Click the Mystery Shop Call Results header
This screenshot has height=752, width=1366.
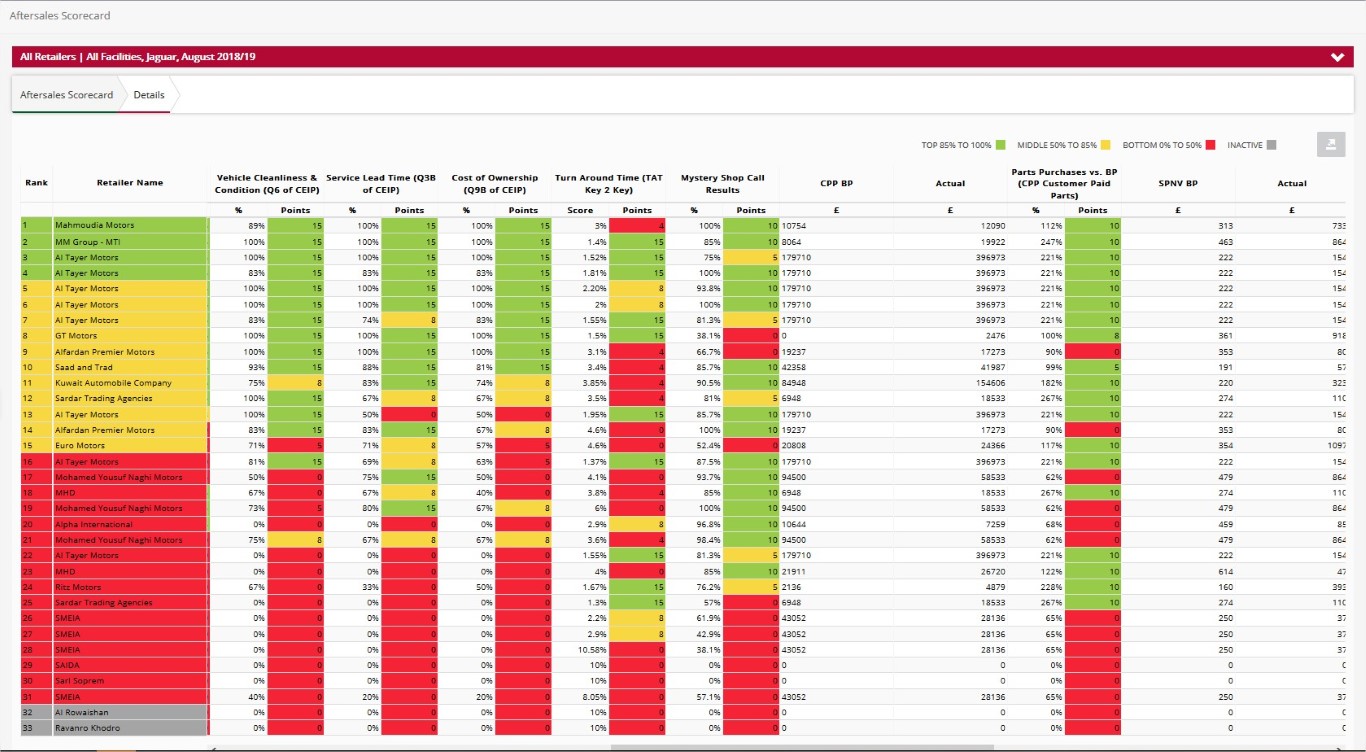click(722, 183)
